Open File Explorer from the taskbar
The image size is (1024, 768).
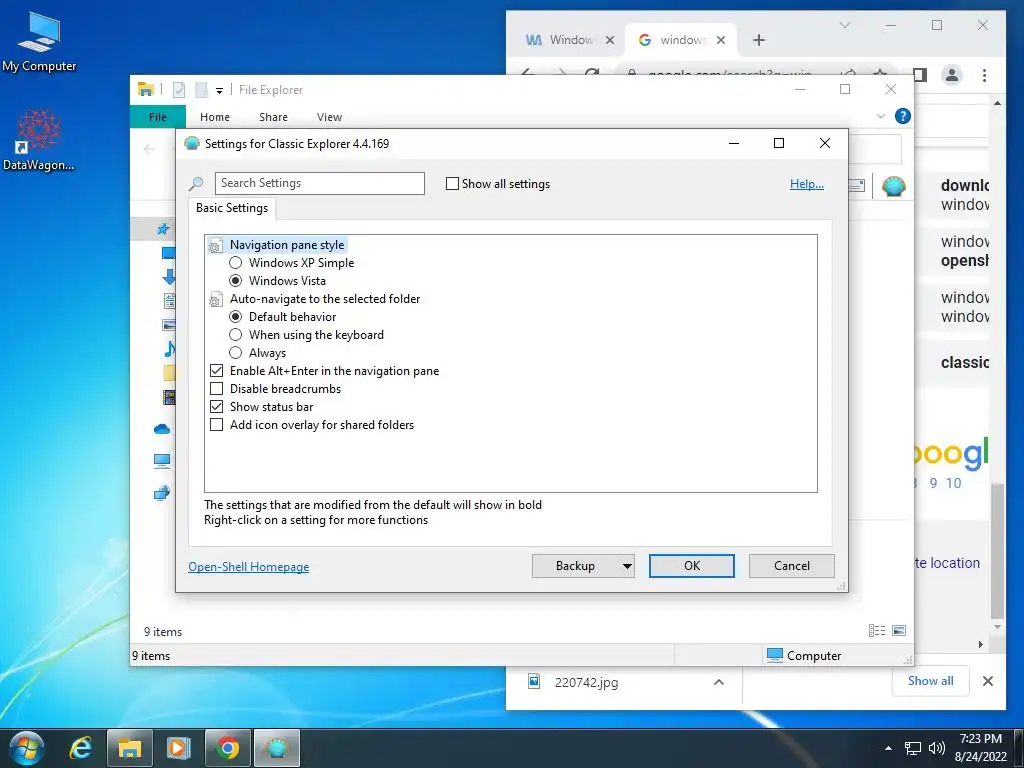coord(129,748)
